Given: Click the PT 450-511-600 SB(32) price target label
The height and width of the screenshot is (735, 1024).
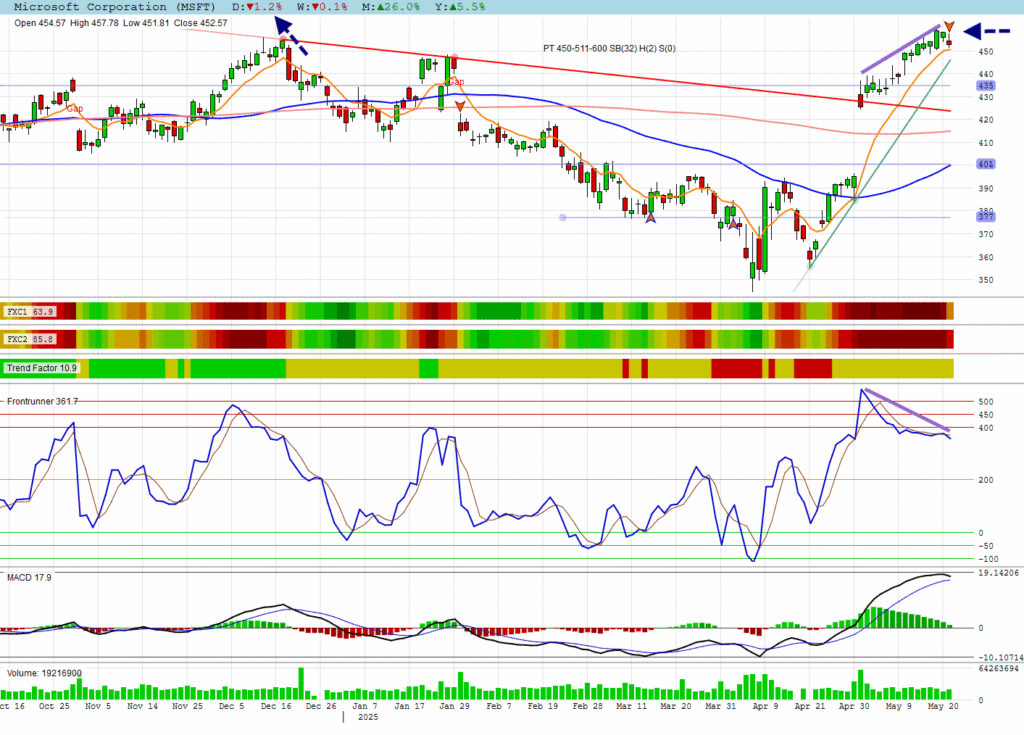Looking at the screenshot, I should [x=609, y=48].
